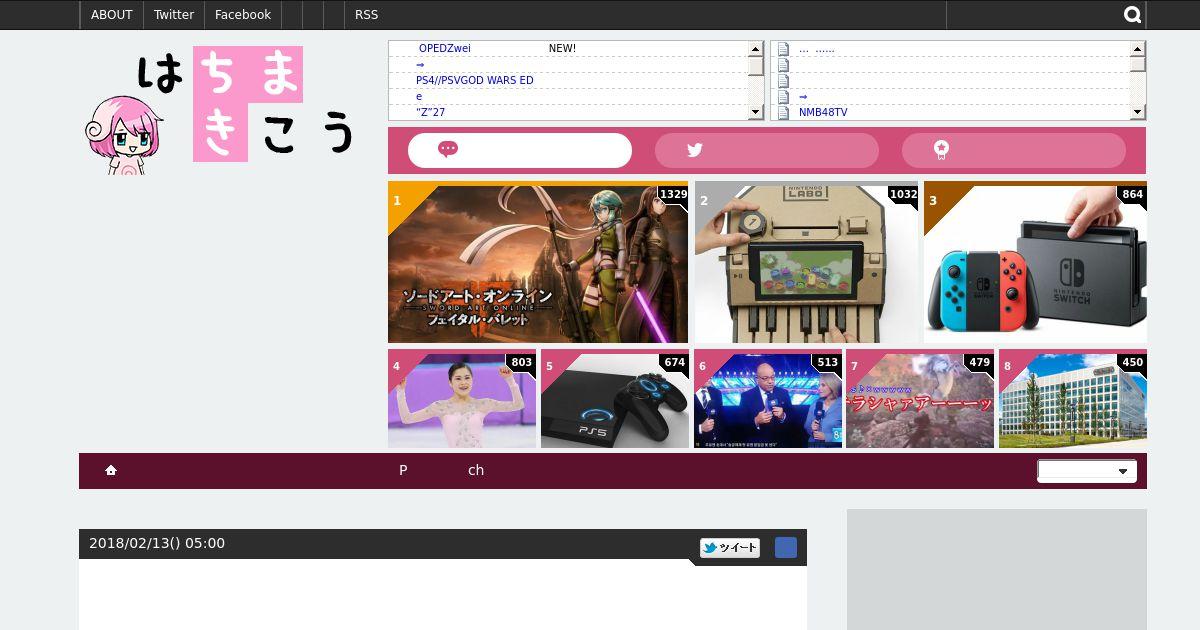1200x630 pixels.
Task: Click down arrow of left news list scrollbar
Action: coord(756,112)
